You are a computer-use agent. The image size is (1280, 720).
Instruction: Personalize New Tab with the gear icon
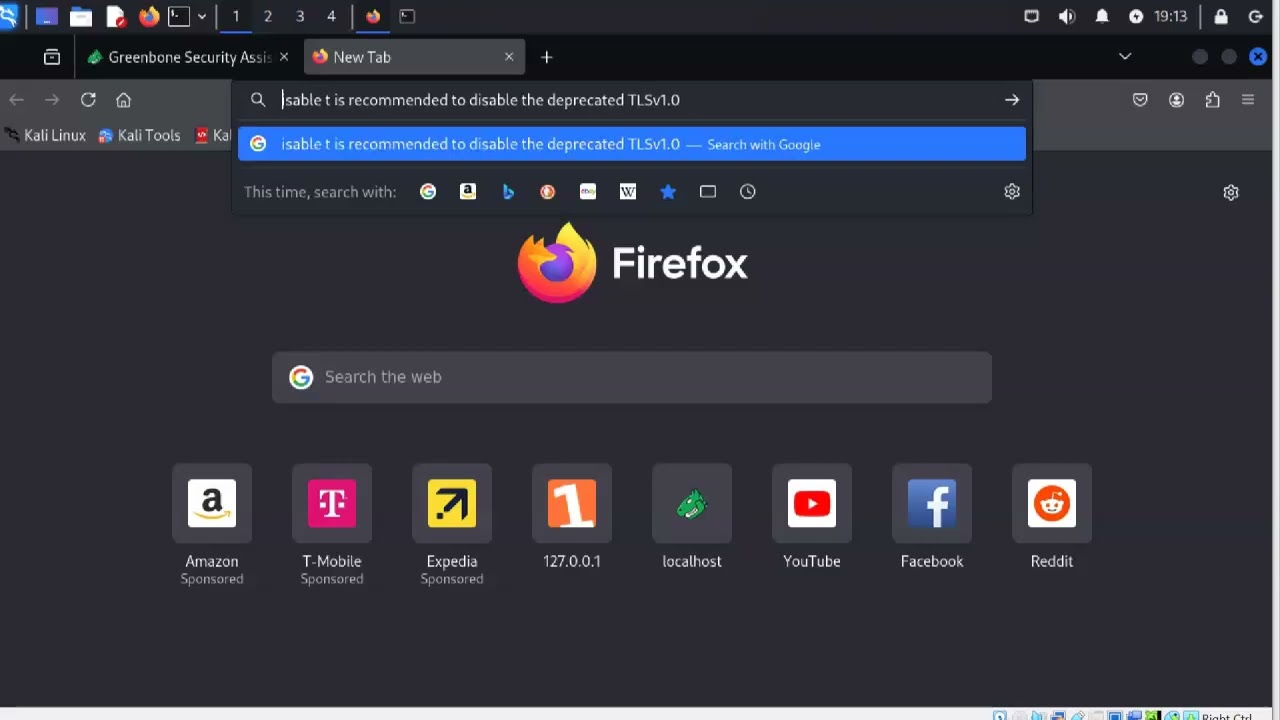click(x=1231, y=193)
